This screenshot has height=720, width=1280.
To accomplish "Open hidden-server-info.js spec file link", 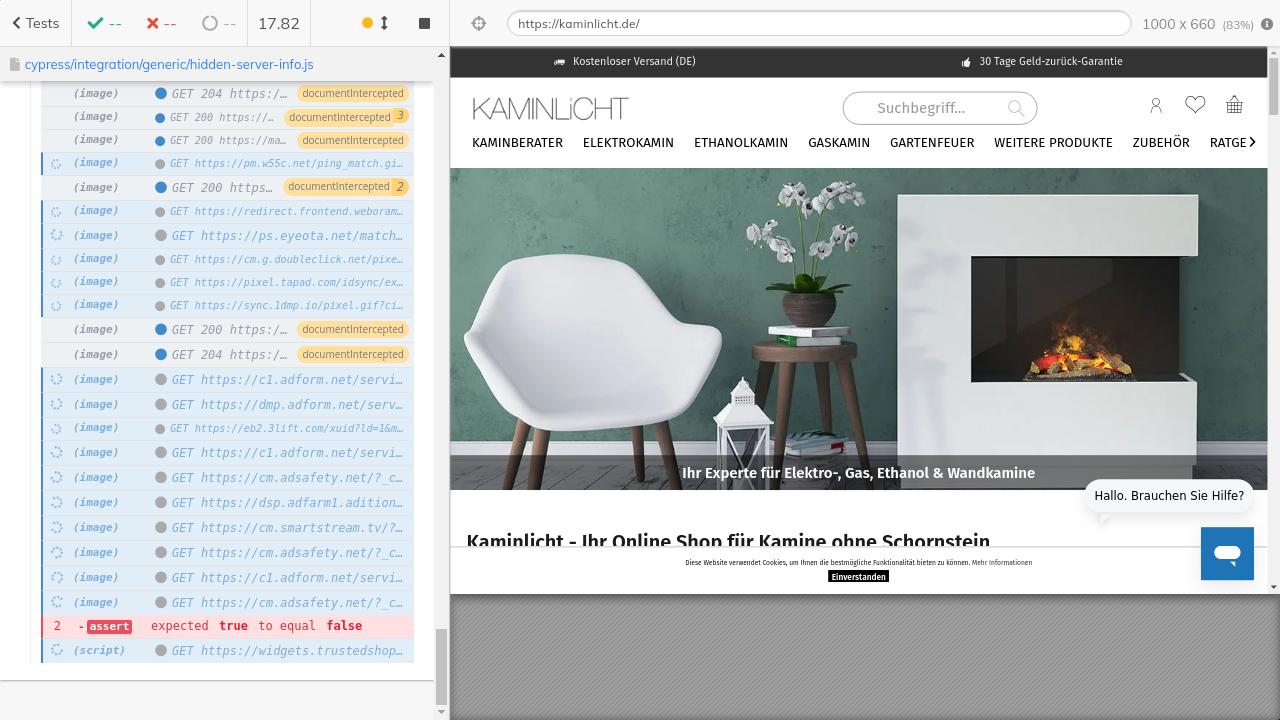I will coord(169,64).
